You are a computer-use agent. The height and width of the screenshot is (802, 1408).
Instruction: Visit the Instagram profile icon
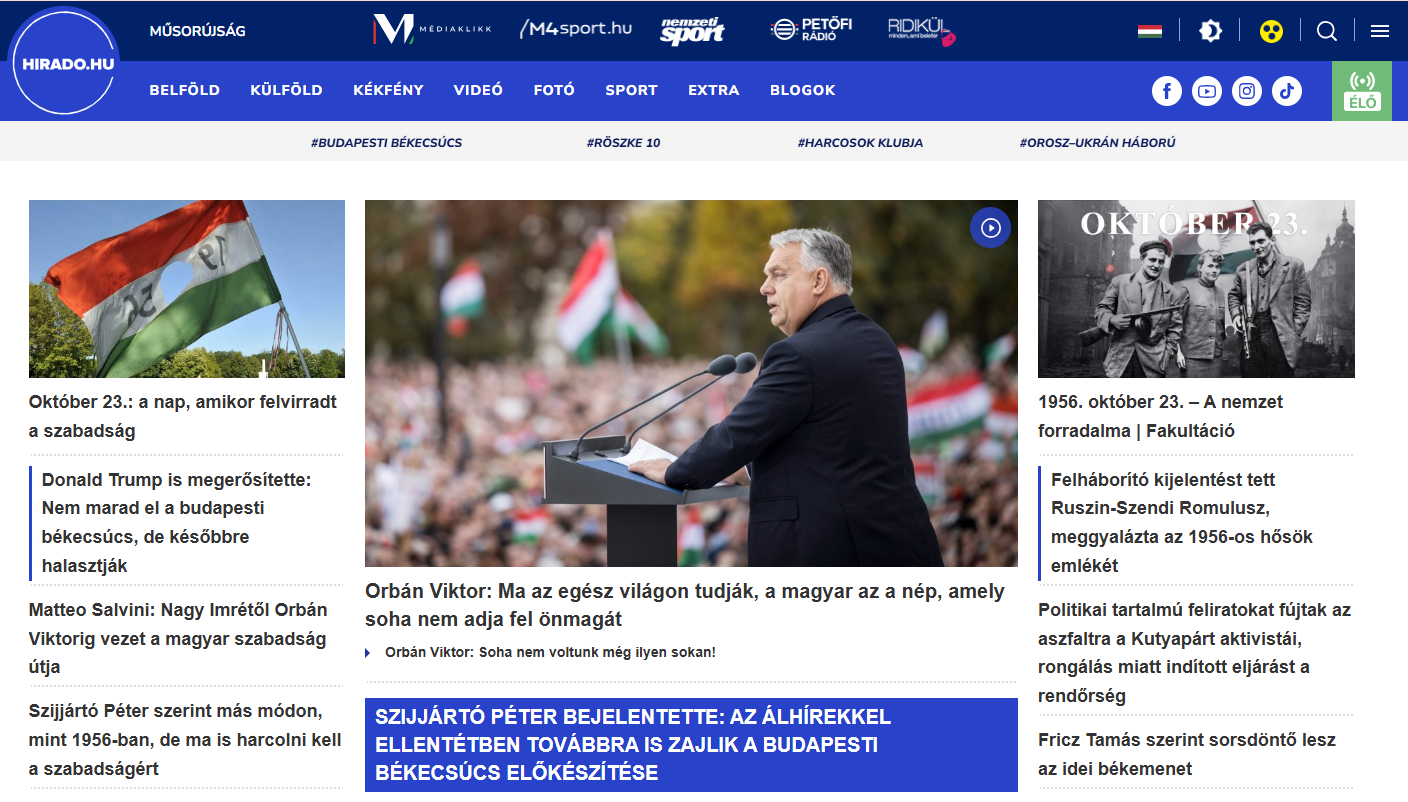tap(1247, 91)
